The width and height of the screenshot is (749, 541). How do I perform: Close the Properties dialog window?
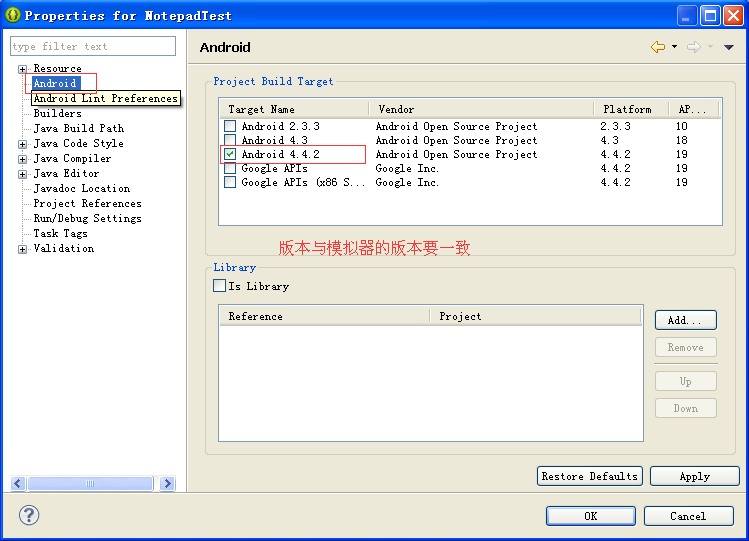coord(733,15)
